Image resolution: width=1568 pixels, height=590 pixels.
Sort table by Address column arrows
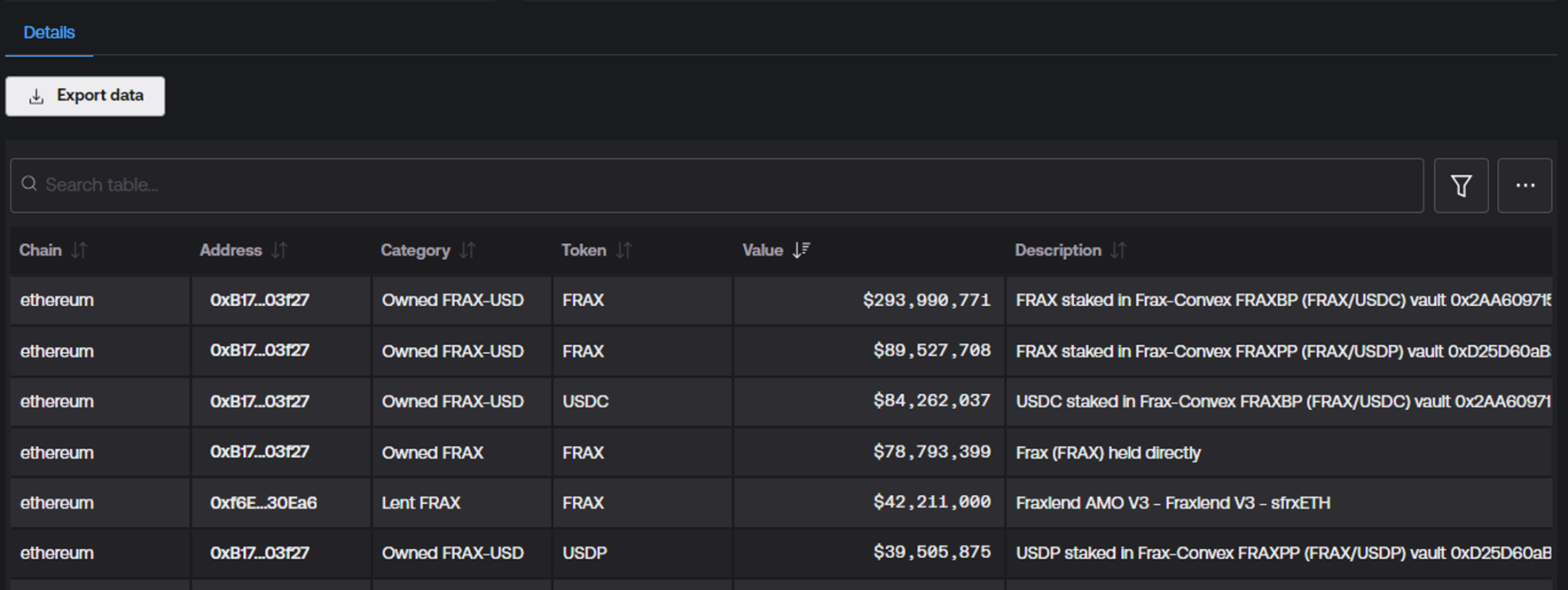280,251
